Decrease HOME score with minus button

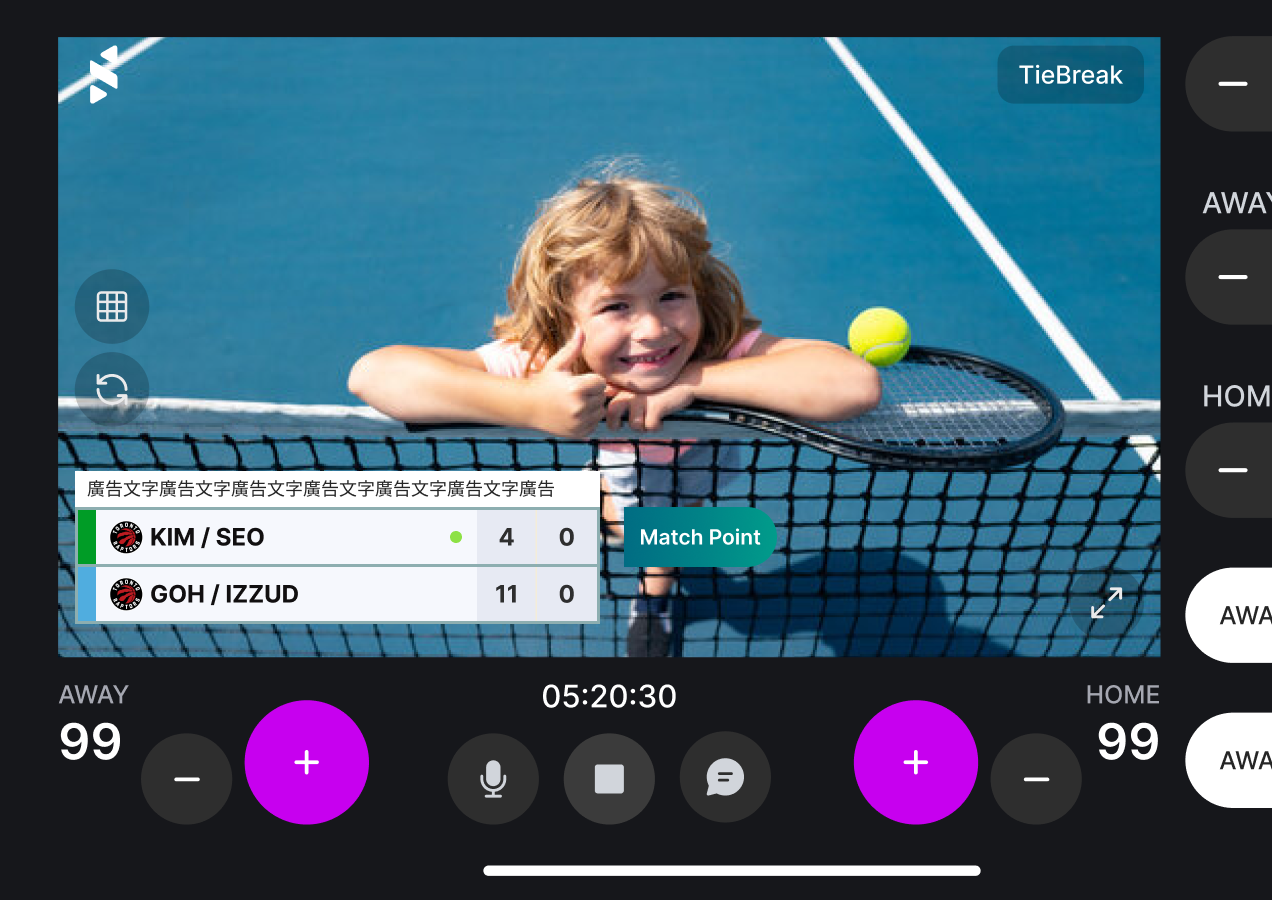pyautogui.click(x=1036, y=778)
